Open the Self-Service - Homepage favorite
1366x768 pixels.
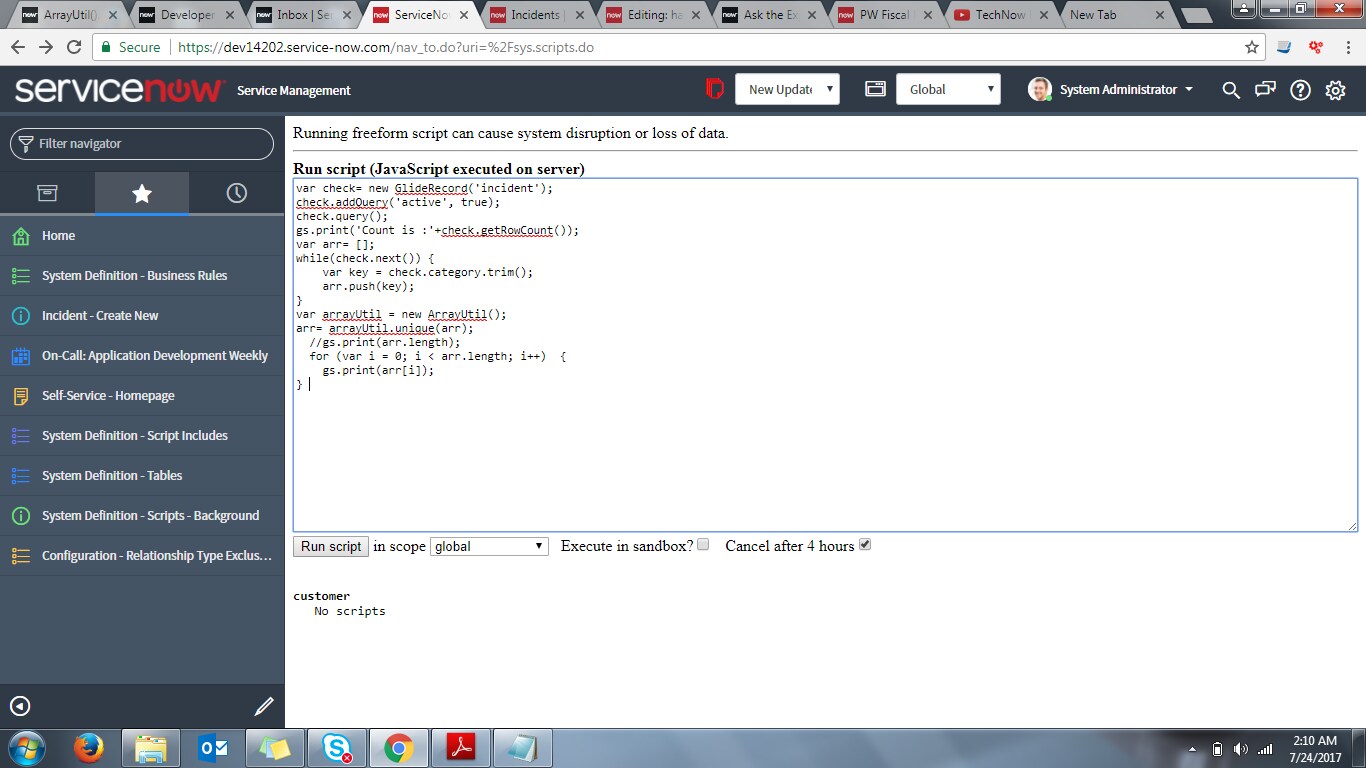(x=142, y=396)
